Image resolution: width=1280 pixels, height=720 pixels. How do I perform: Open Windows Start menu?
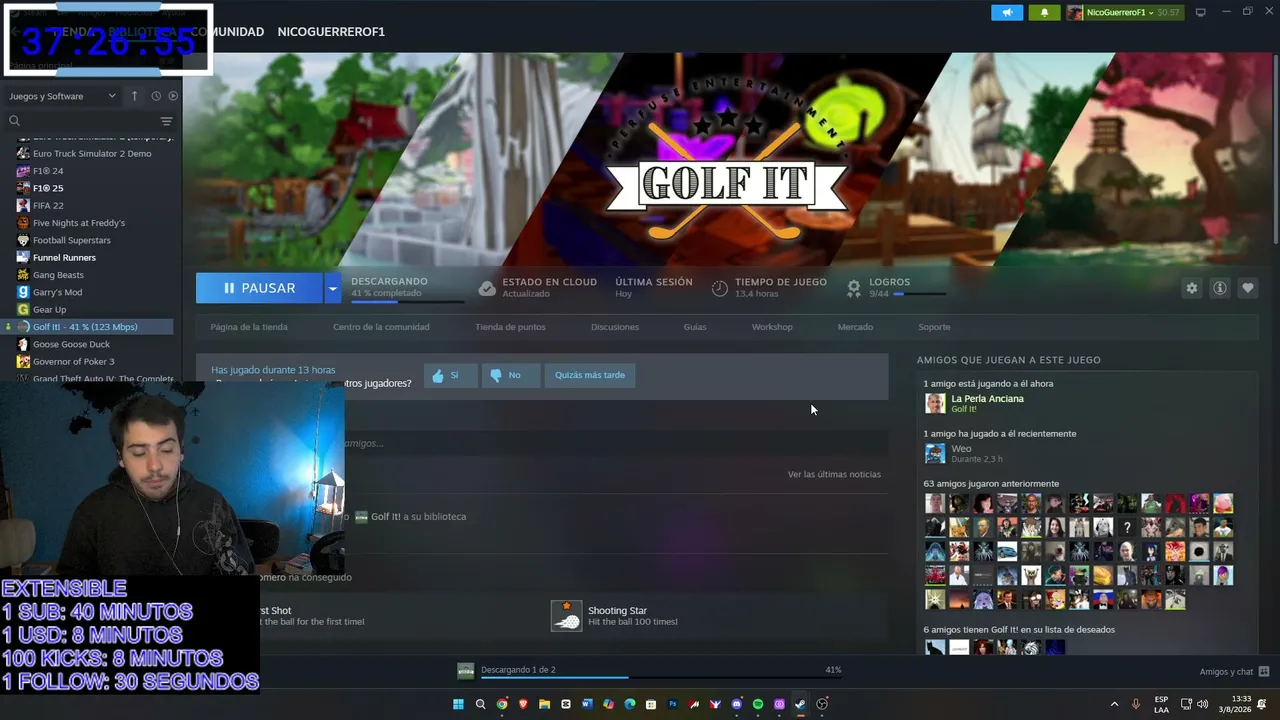coord(459,704)
